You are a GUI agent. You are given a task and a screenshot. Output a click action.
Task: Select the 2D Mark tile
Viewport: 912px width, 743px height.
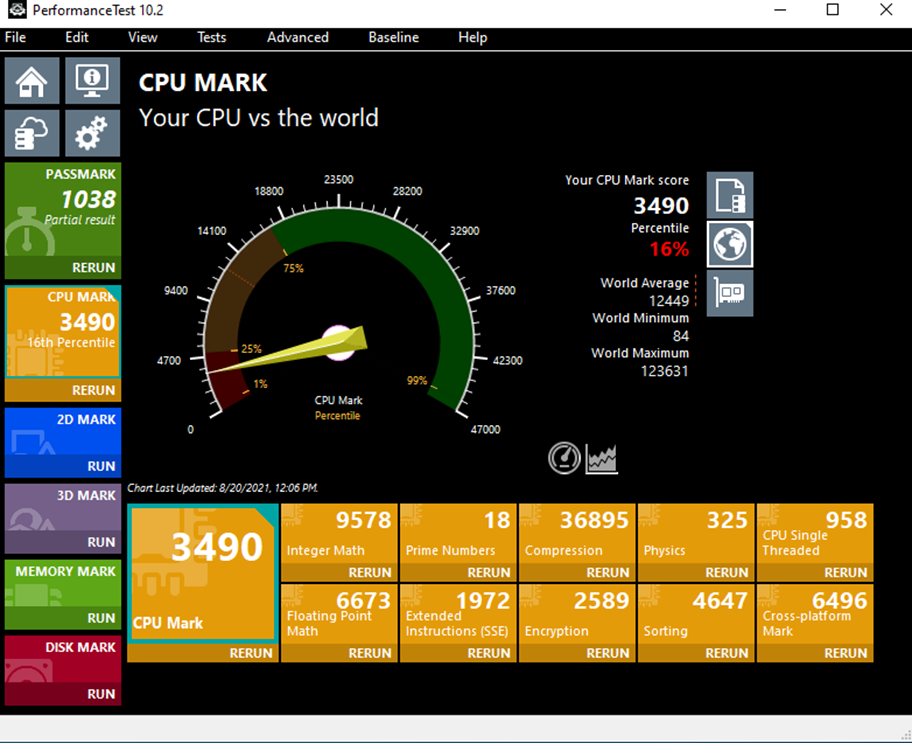[x=63, y=431]
